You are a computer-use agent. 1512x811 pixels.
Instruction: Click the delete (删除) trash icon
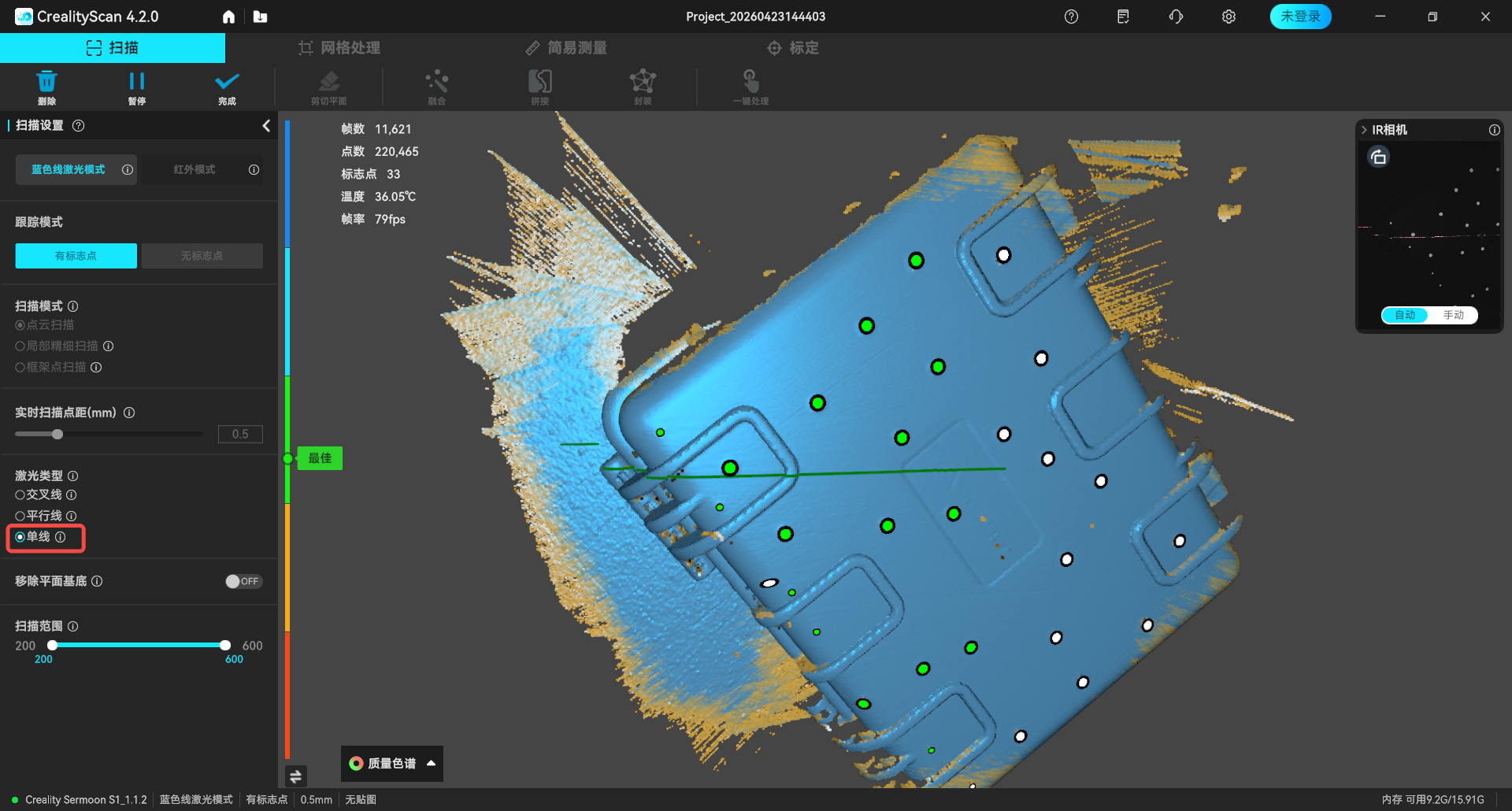(x=46, y=83)
